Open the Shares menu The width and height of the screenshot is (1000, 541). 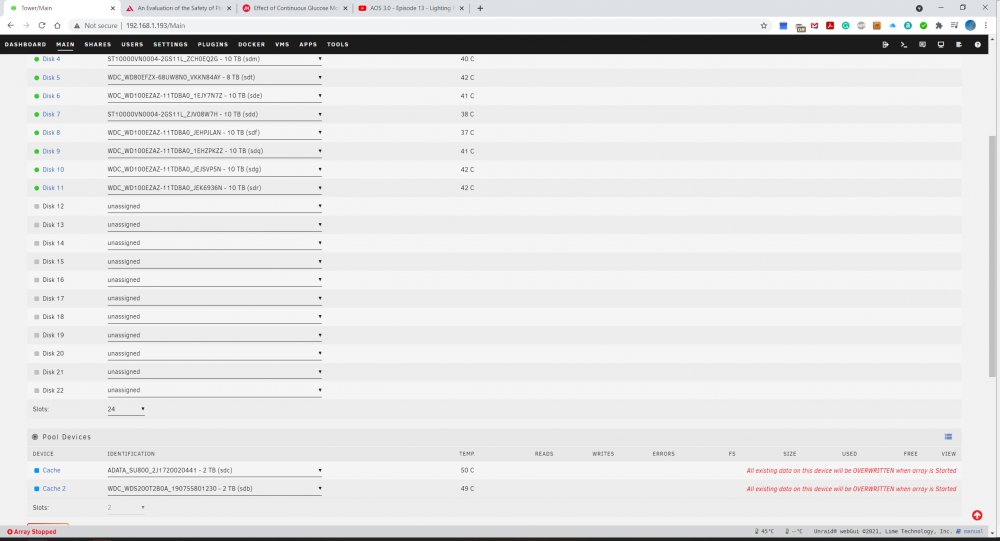click(x=98, y=45)
